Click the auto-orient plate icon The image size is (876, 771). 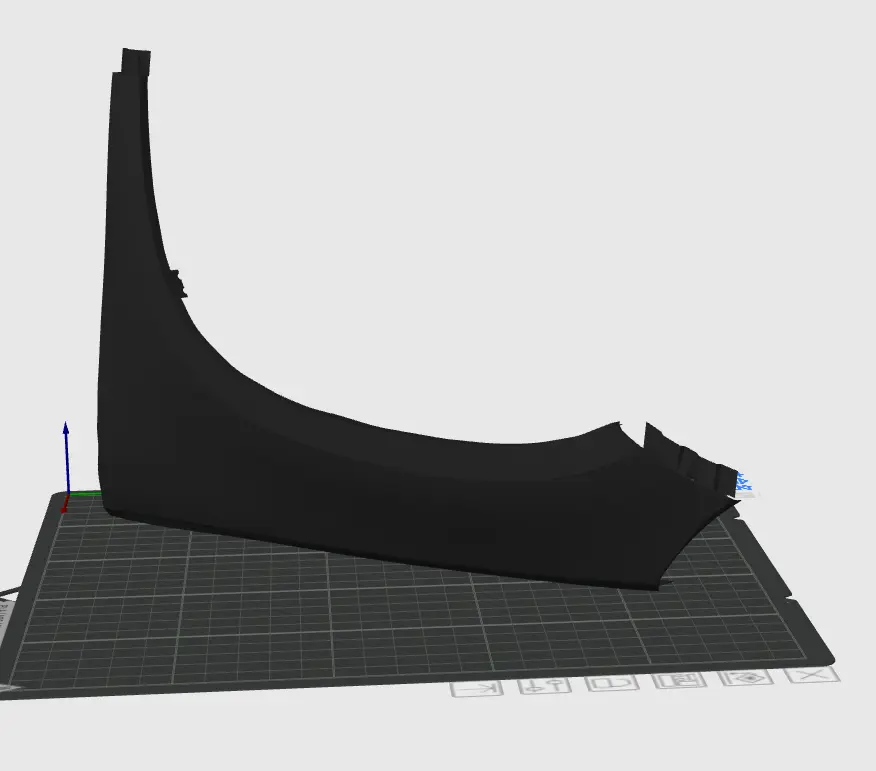[x=746, y=678]
